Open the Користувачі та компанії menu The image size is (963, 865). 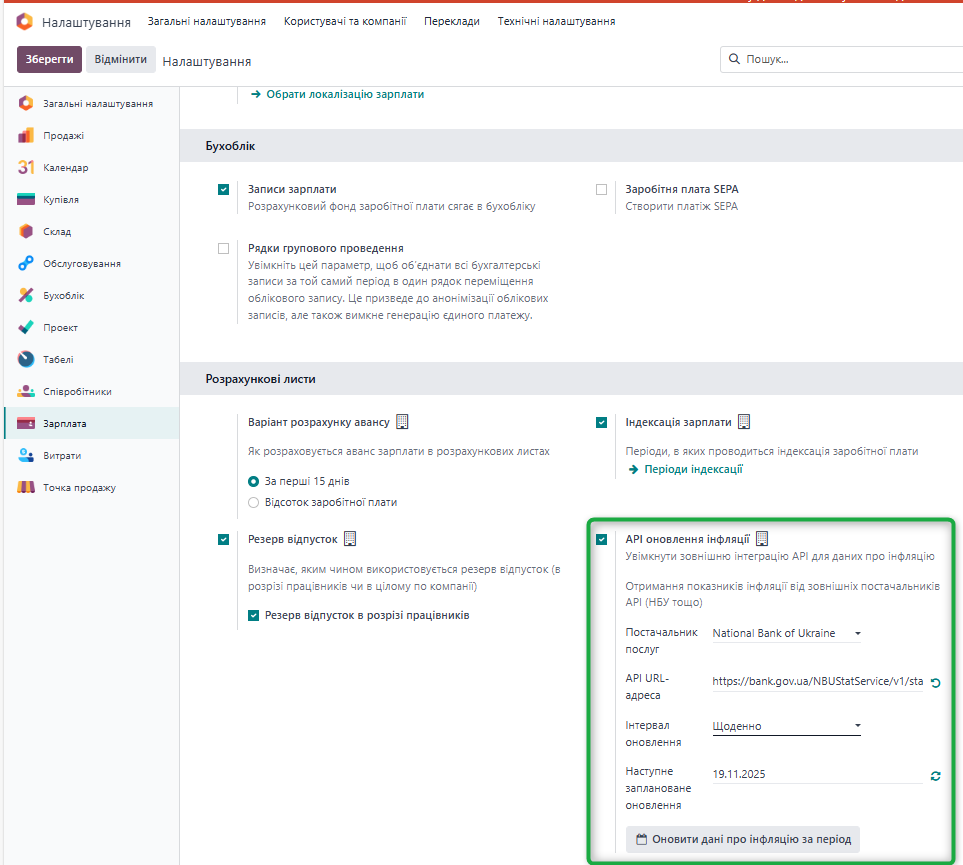pos(344,21)
